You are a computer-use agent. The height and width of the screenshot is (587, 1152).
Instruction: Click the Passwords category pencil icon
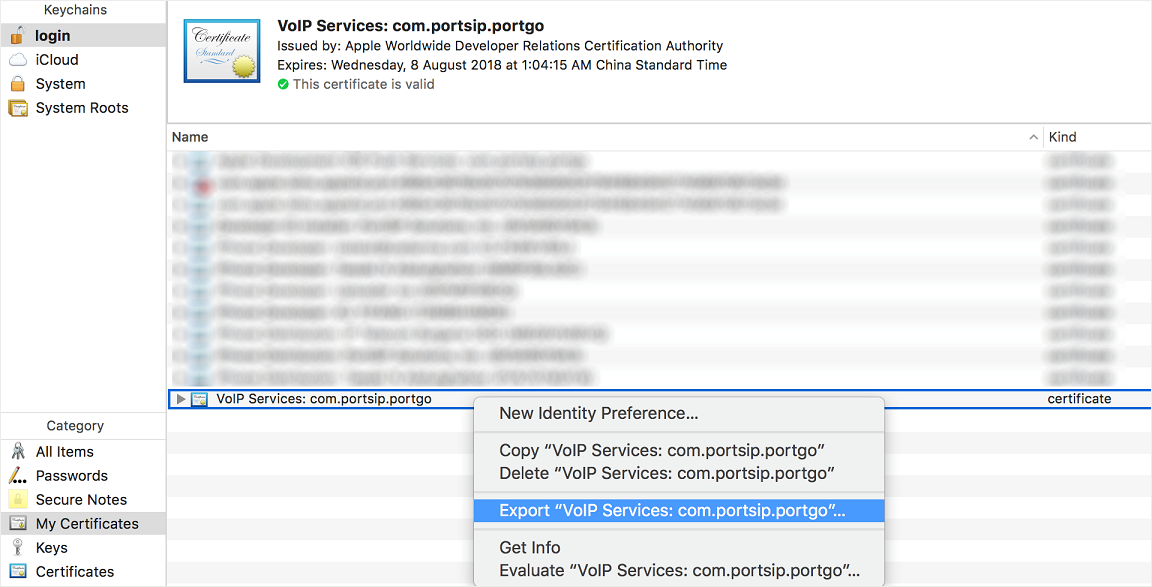(x=18, y=475)
